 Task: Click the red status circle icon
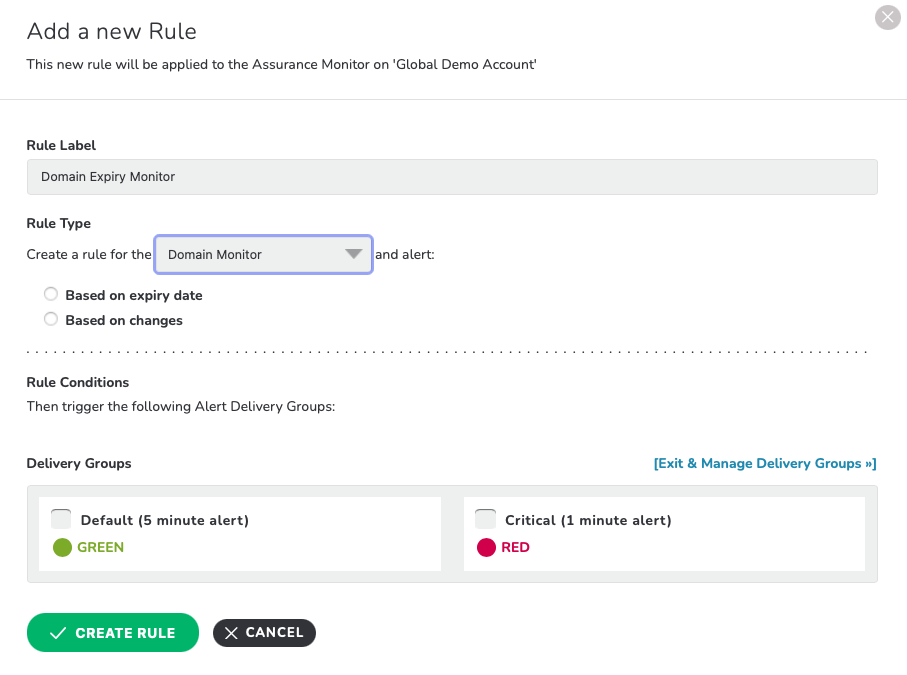click(486, 547)
